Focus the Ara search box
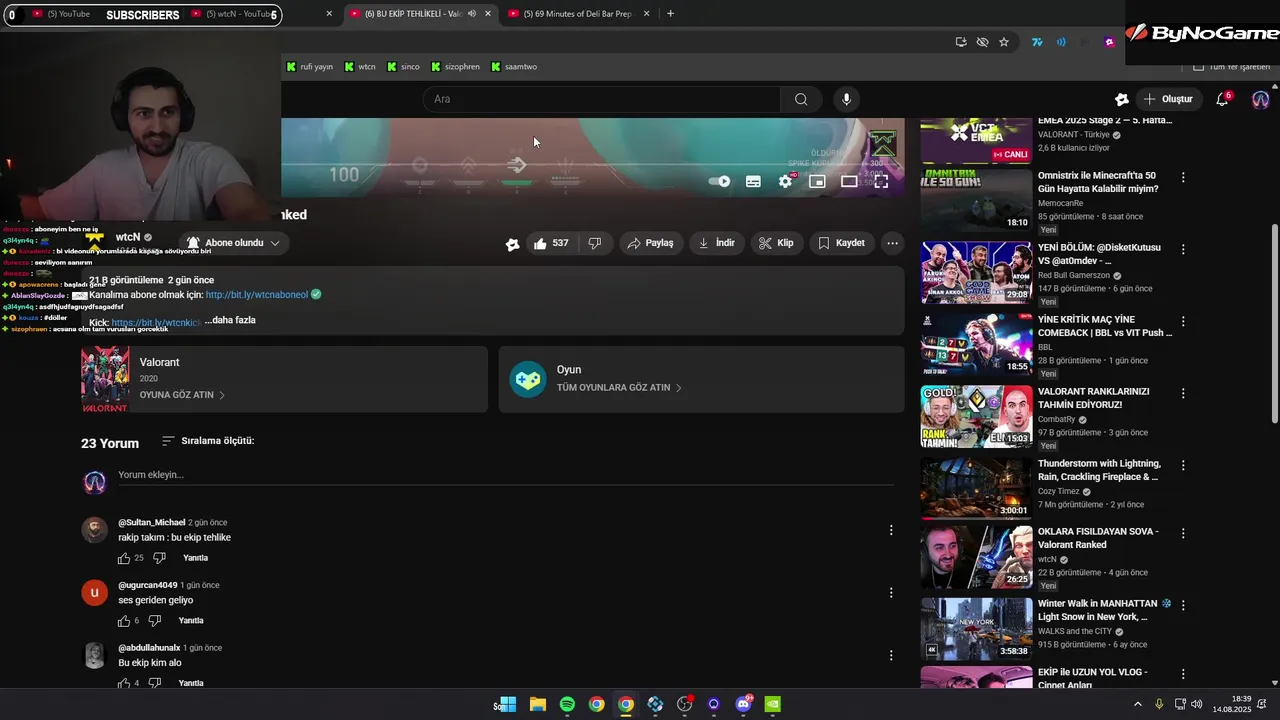1280x720 pixels. pyautogui.click(x=601, y=99)
